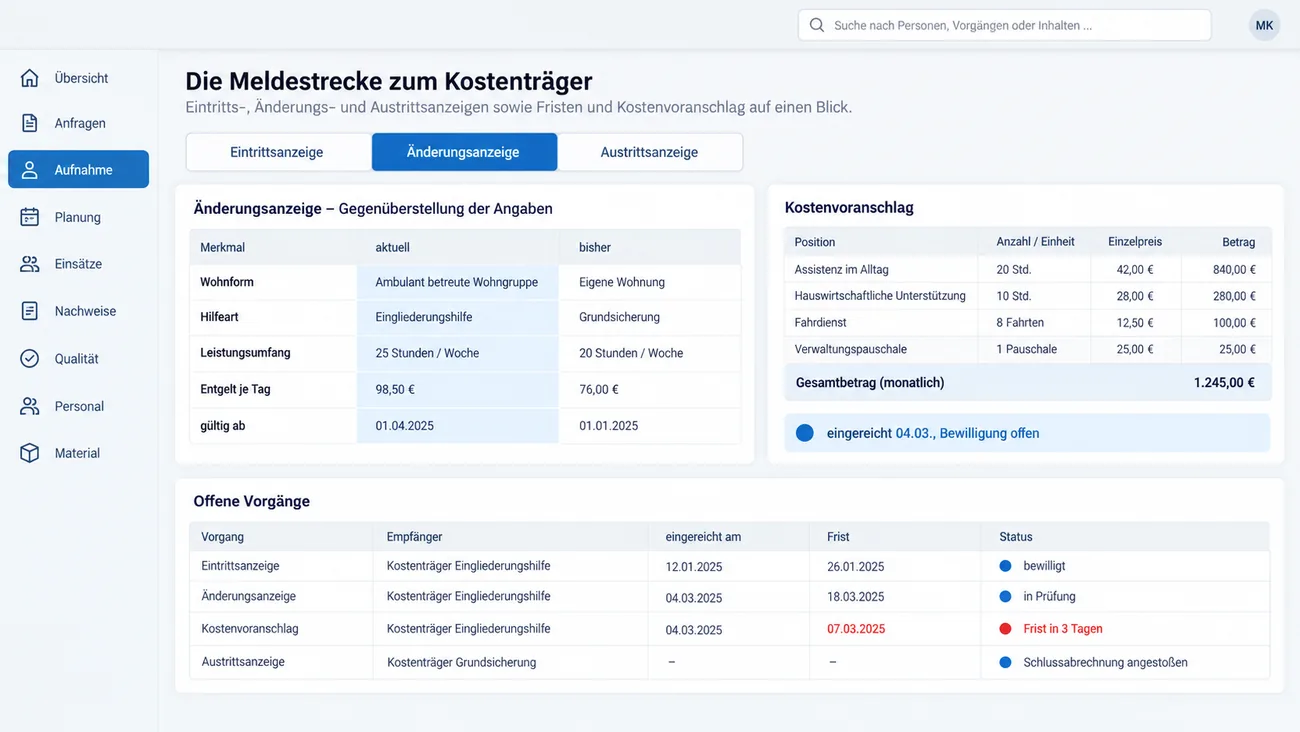The image size is (1300, 732).
Task: Click red status dot beside 'Frist in 3 Tagen'
Action: [x=1005, y=629]
